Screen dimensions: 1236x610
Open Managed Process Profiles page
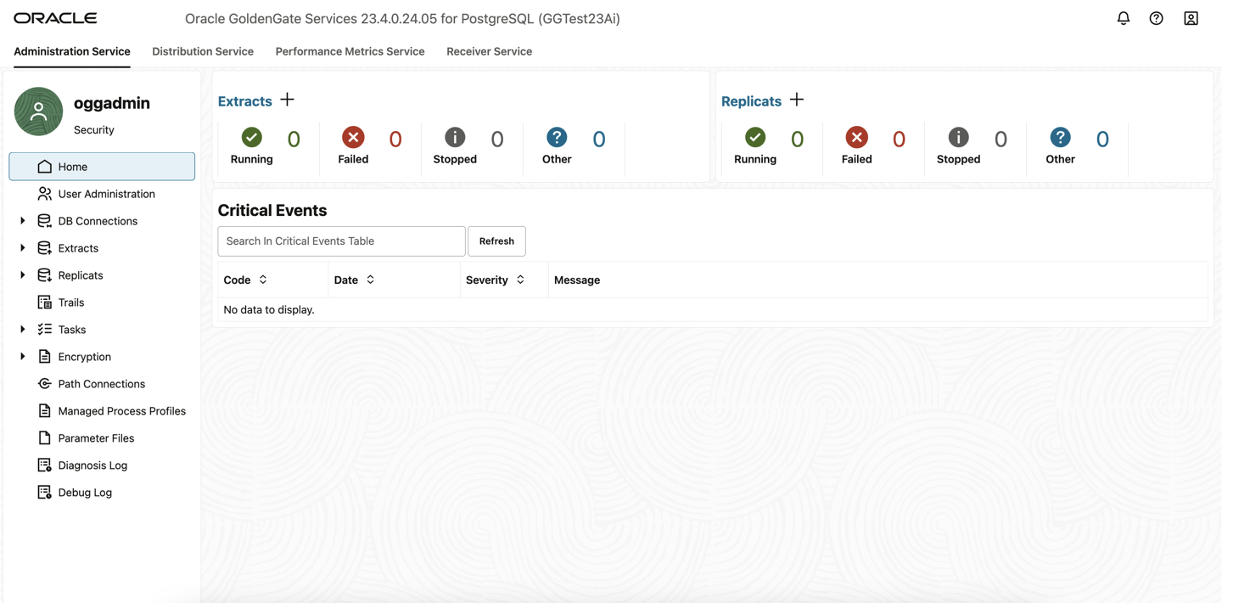coord(122,410)
